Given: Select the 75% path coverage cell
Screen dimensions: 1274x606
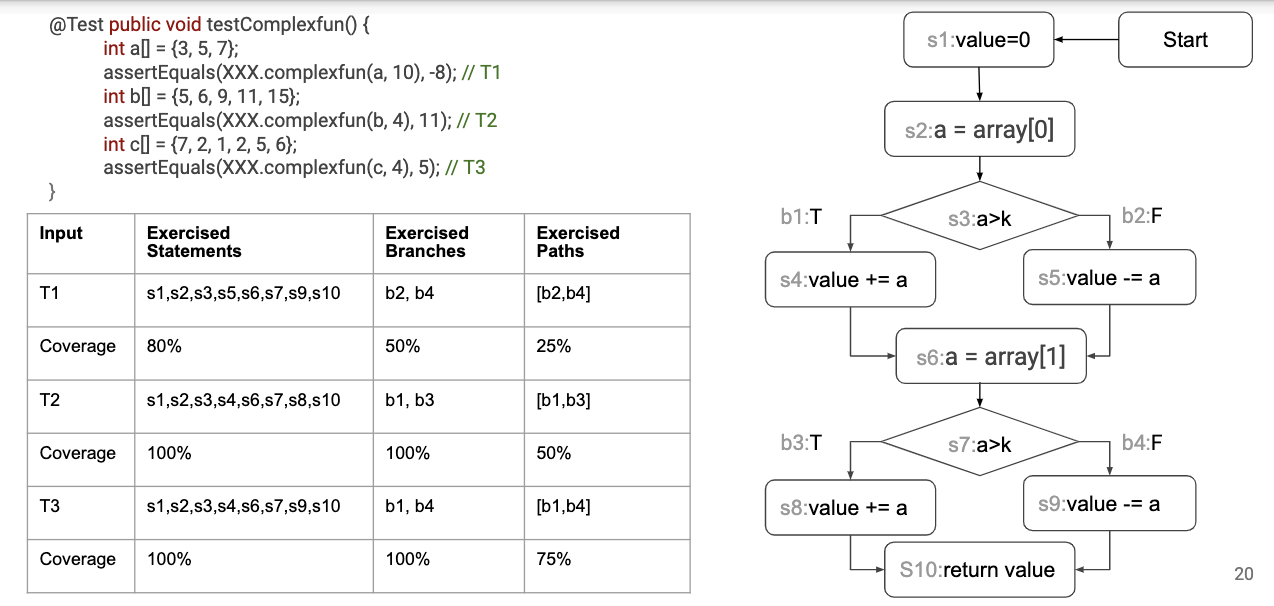Looking at the screenshot, I should pos(554,559).
